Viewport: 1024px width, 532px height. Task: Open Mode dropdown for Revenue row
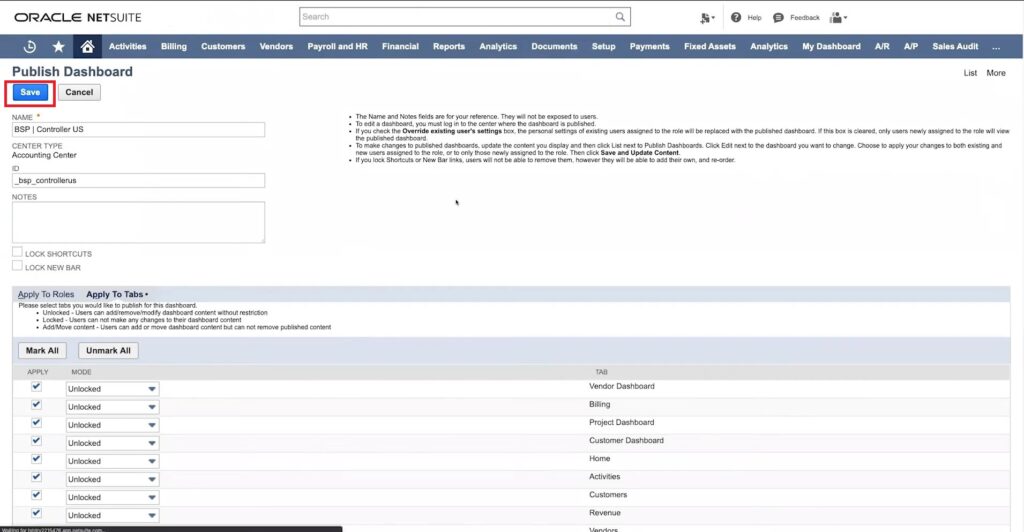click(x=112, y=516)
